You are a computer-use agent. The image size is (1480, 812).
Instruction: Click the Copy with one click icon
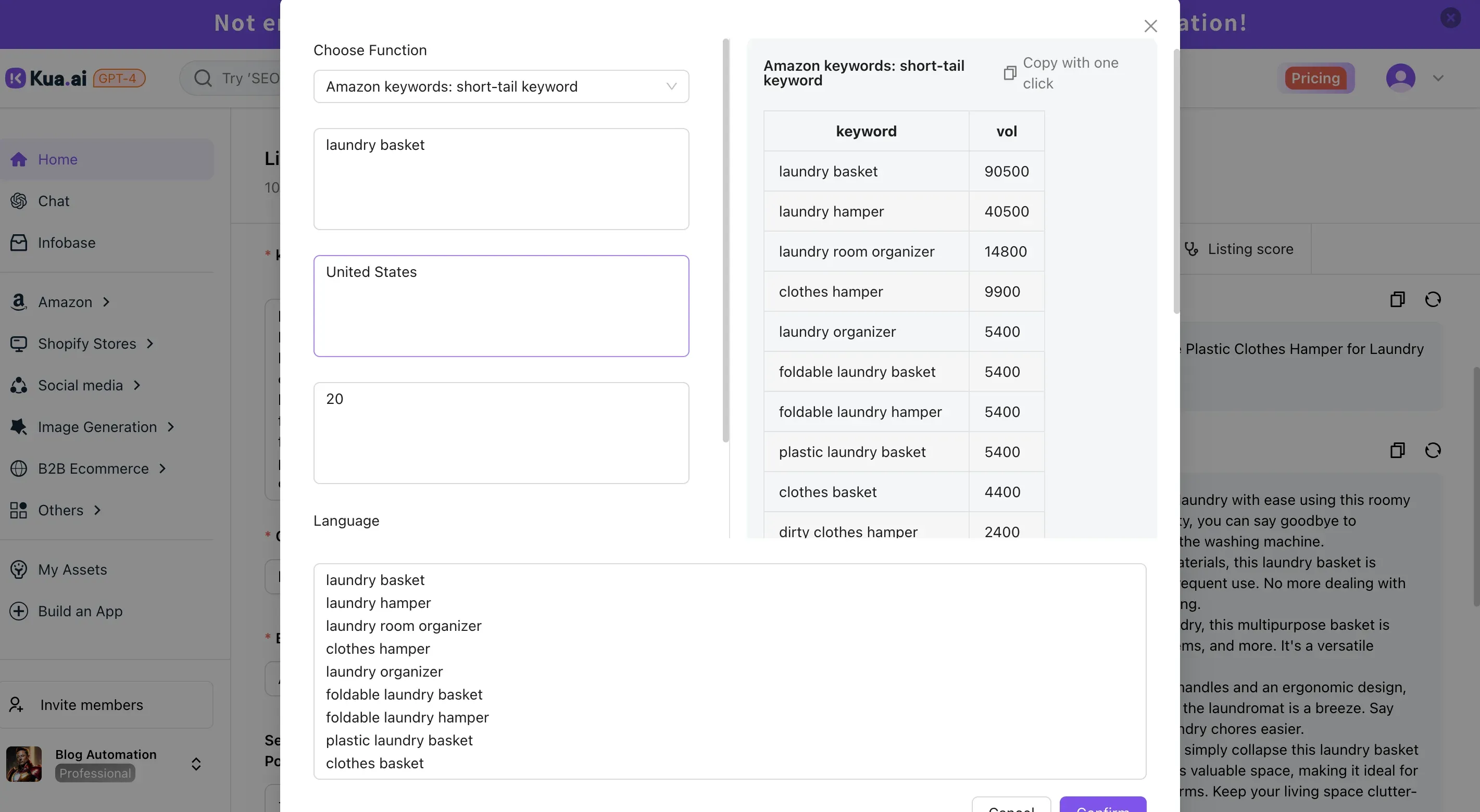click(x=1010, y=73)
